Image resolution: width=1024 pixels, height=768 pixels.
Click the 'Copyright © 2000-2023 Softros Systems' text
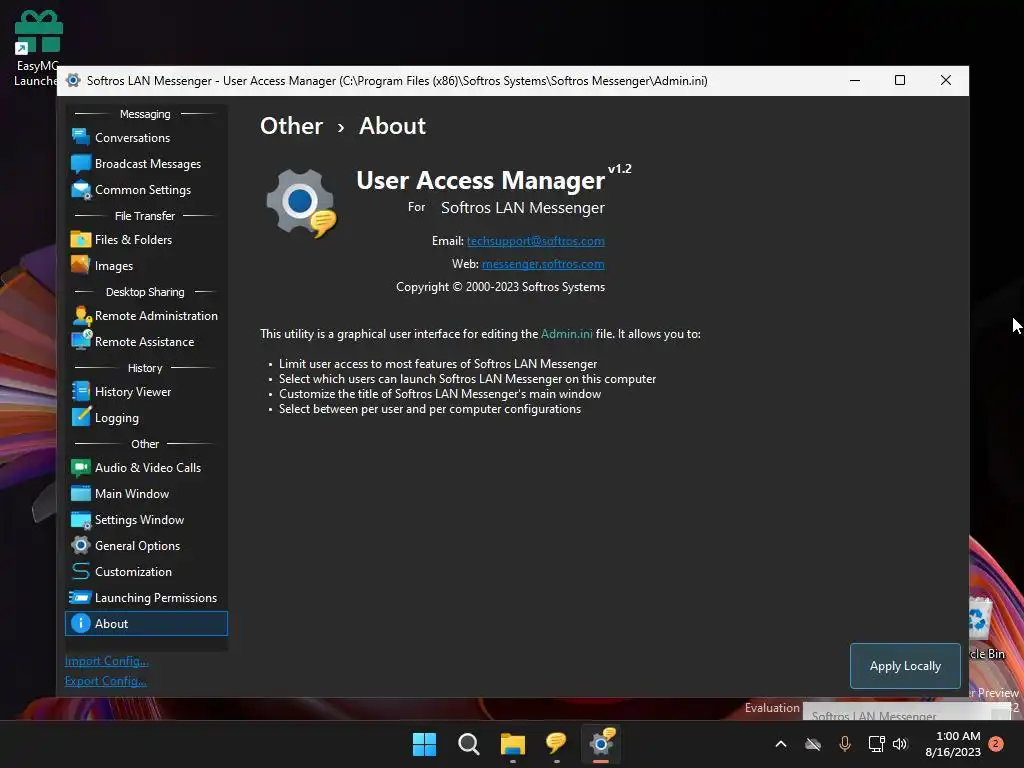(500, 287)
